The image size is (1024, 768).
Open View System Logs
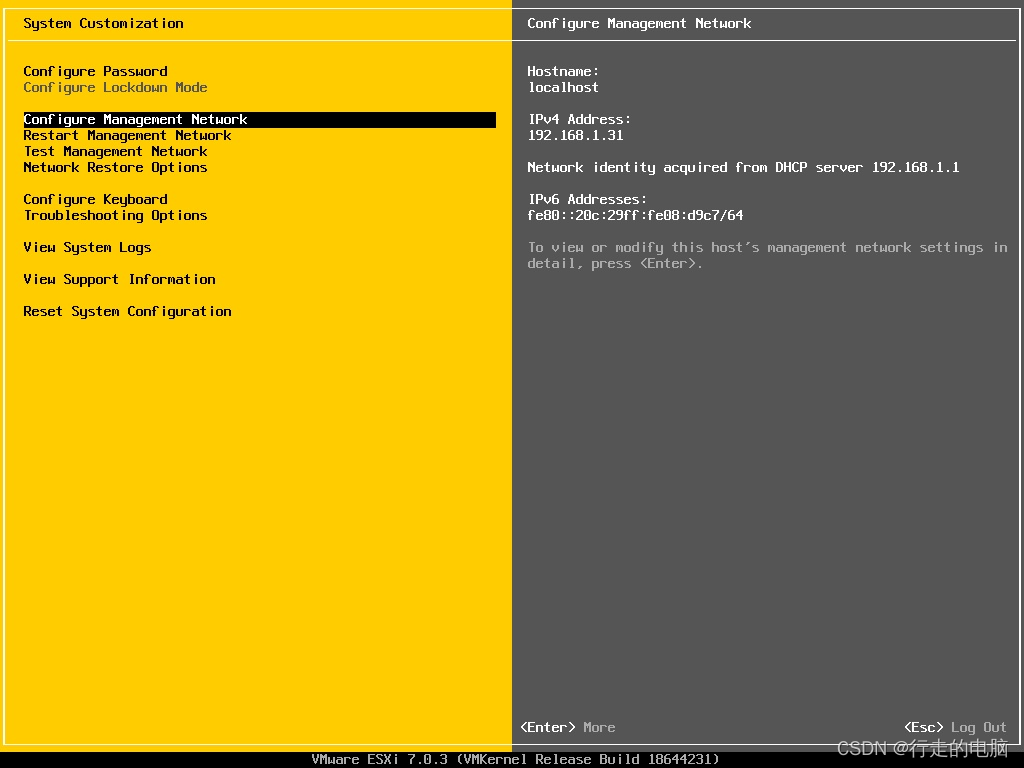(87, 247)
